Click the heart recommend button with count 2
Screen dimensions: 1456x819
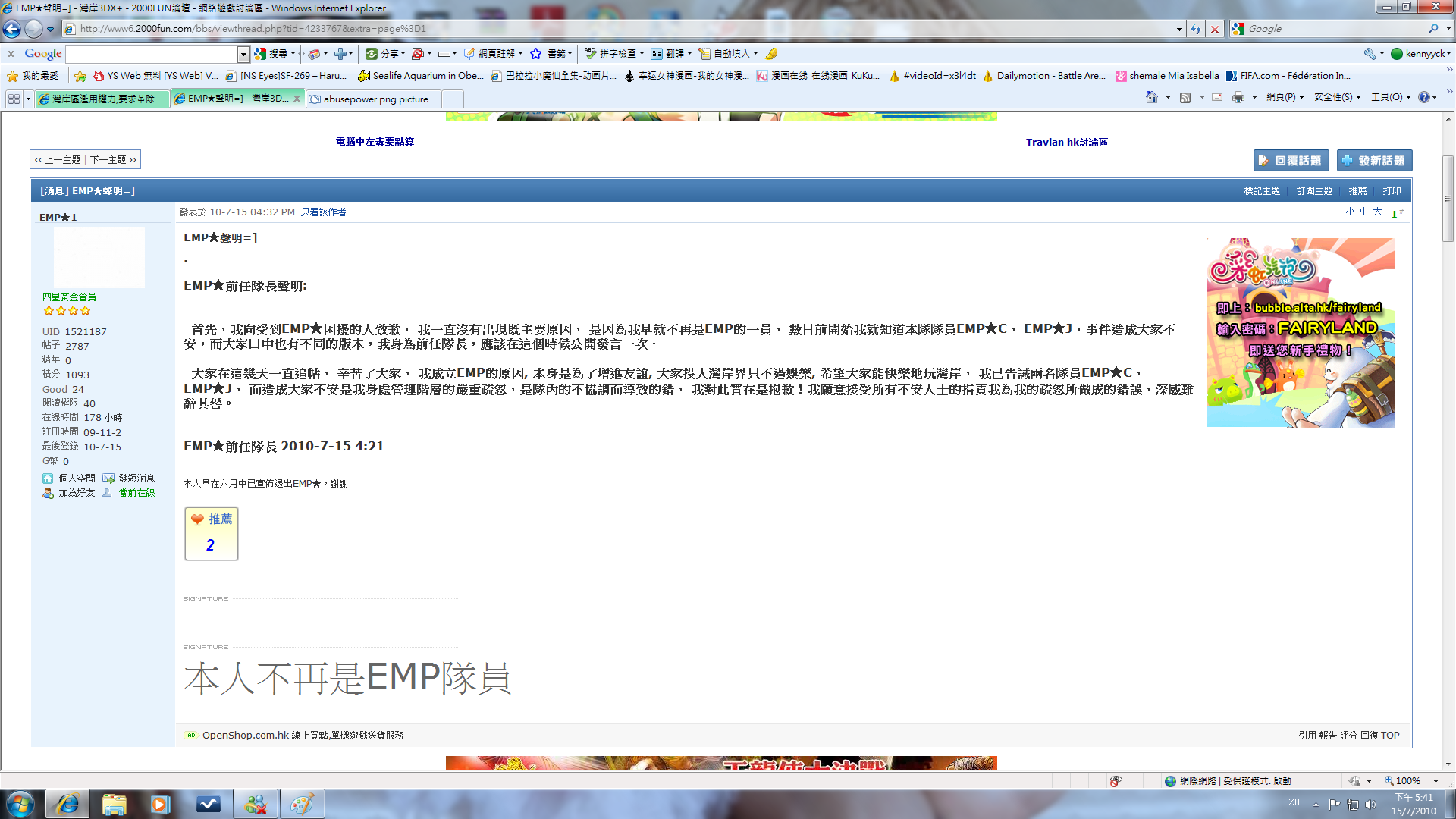pyautogui.click(x=212, y=533)
